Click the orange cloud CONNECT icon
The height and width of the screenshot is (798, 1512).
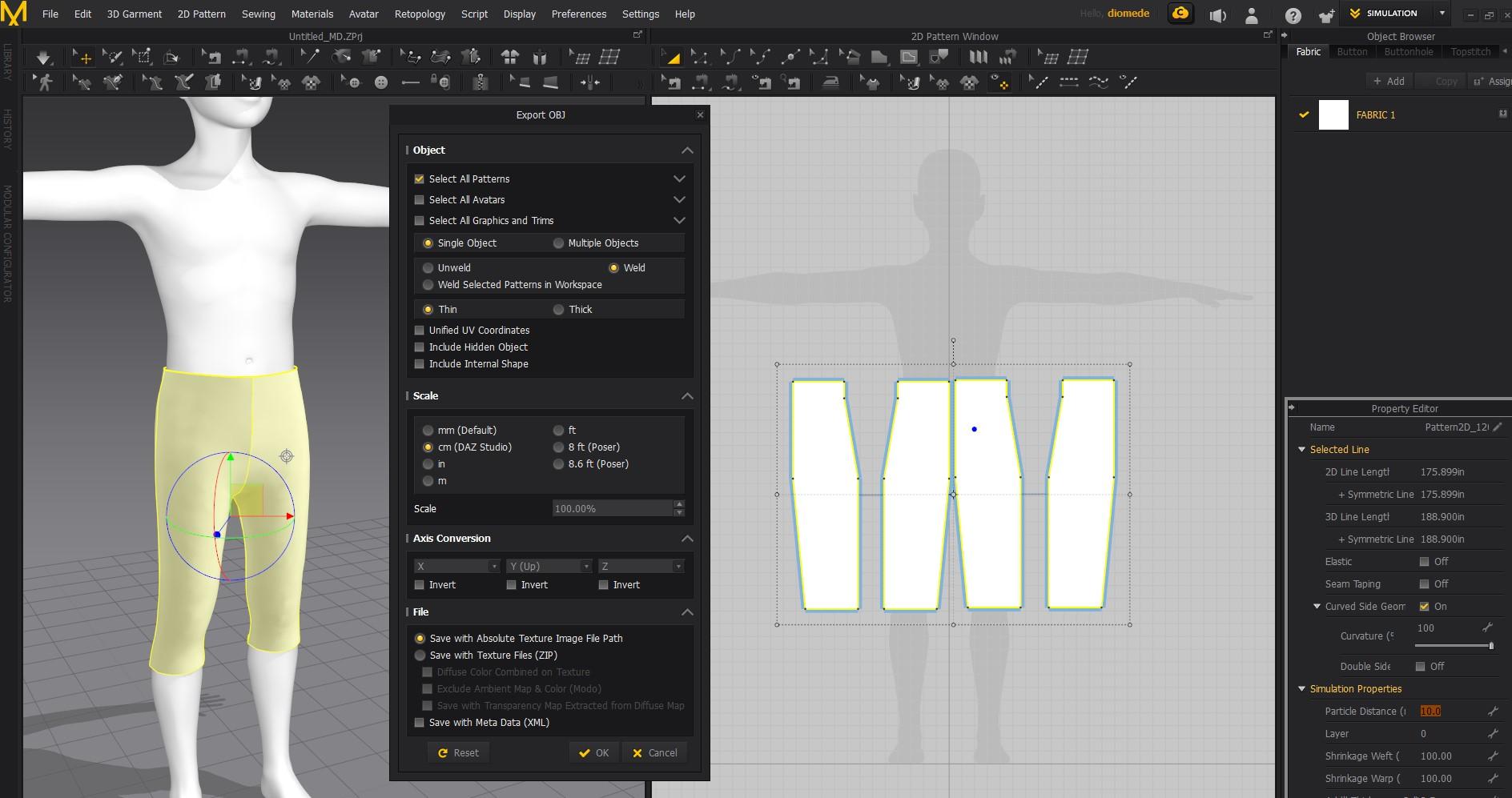coord(1180,14)
